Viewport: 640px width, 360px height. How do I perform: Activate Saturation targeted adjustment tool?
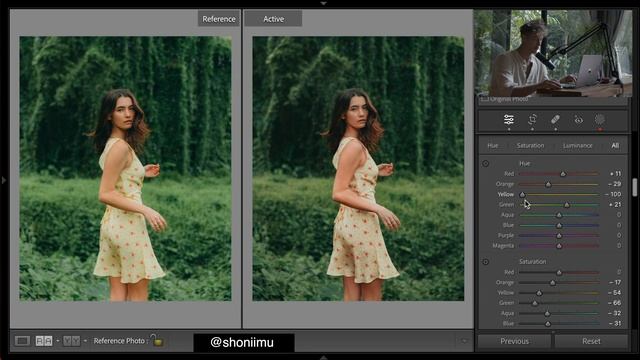485,262
